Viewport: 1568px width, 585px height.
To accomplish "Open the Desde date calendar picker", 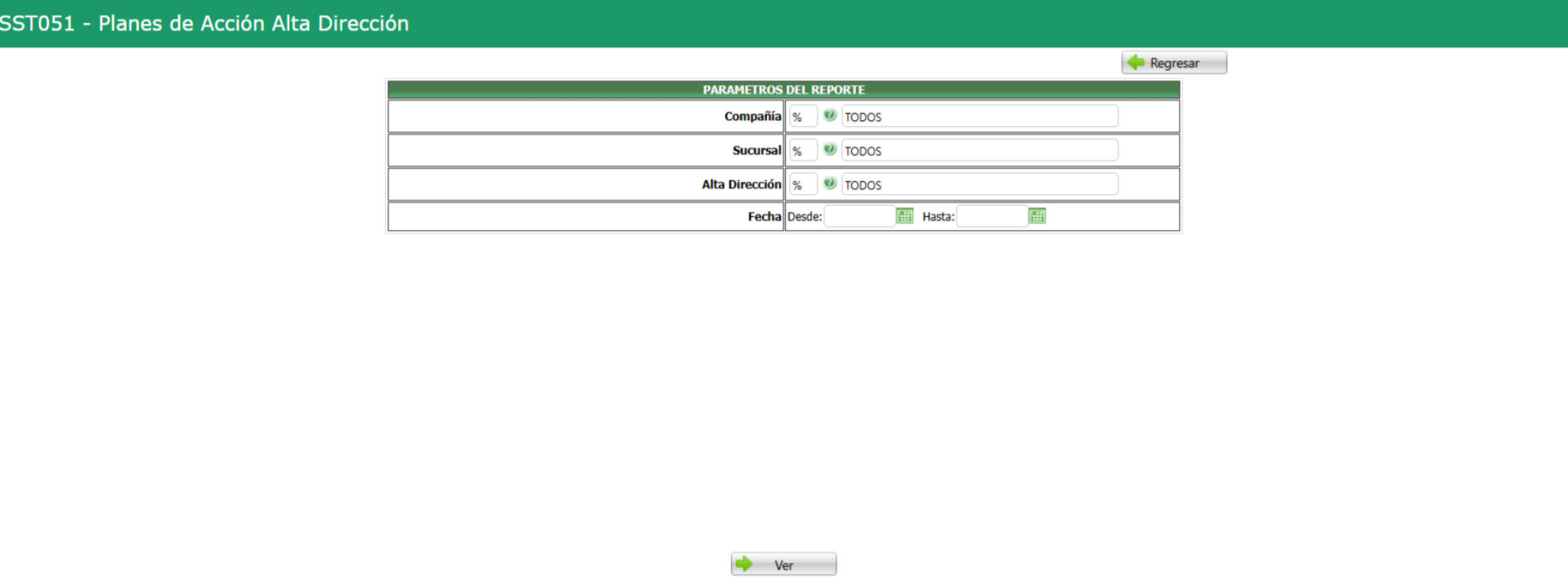I will [905, 216].
